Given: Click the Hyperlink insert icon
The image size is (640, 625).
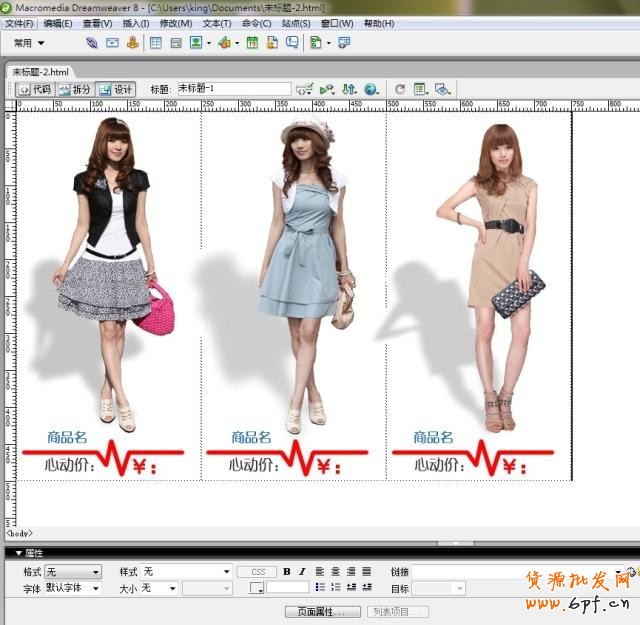Looking at the screenshot, I should coord(92,43).
